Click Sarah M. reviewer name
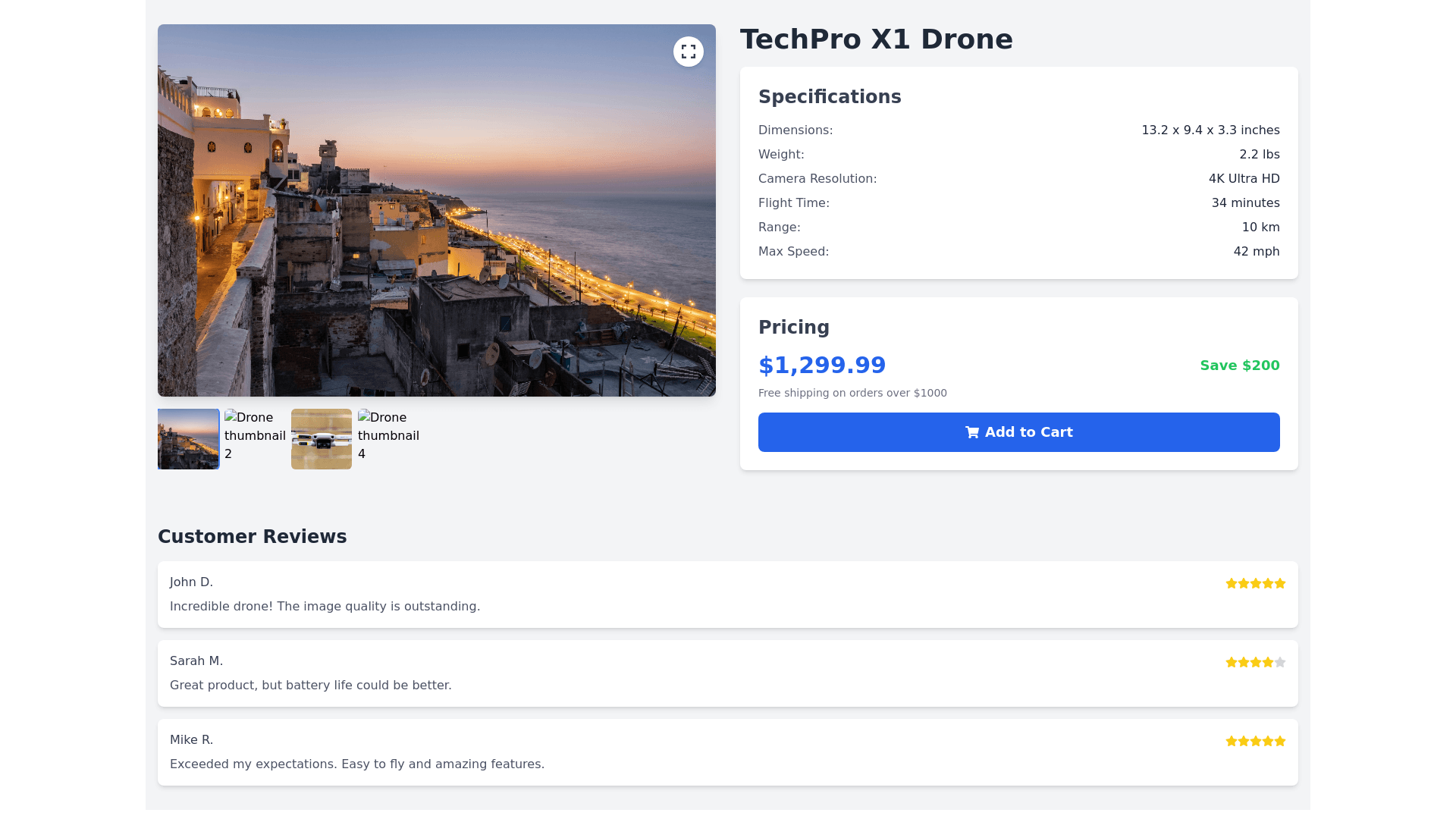The image size is (1456, 819). click(x=196, y=661)
